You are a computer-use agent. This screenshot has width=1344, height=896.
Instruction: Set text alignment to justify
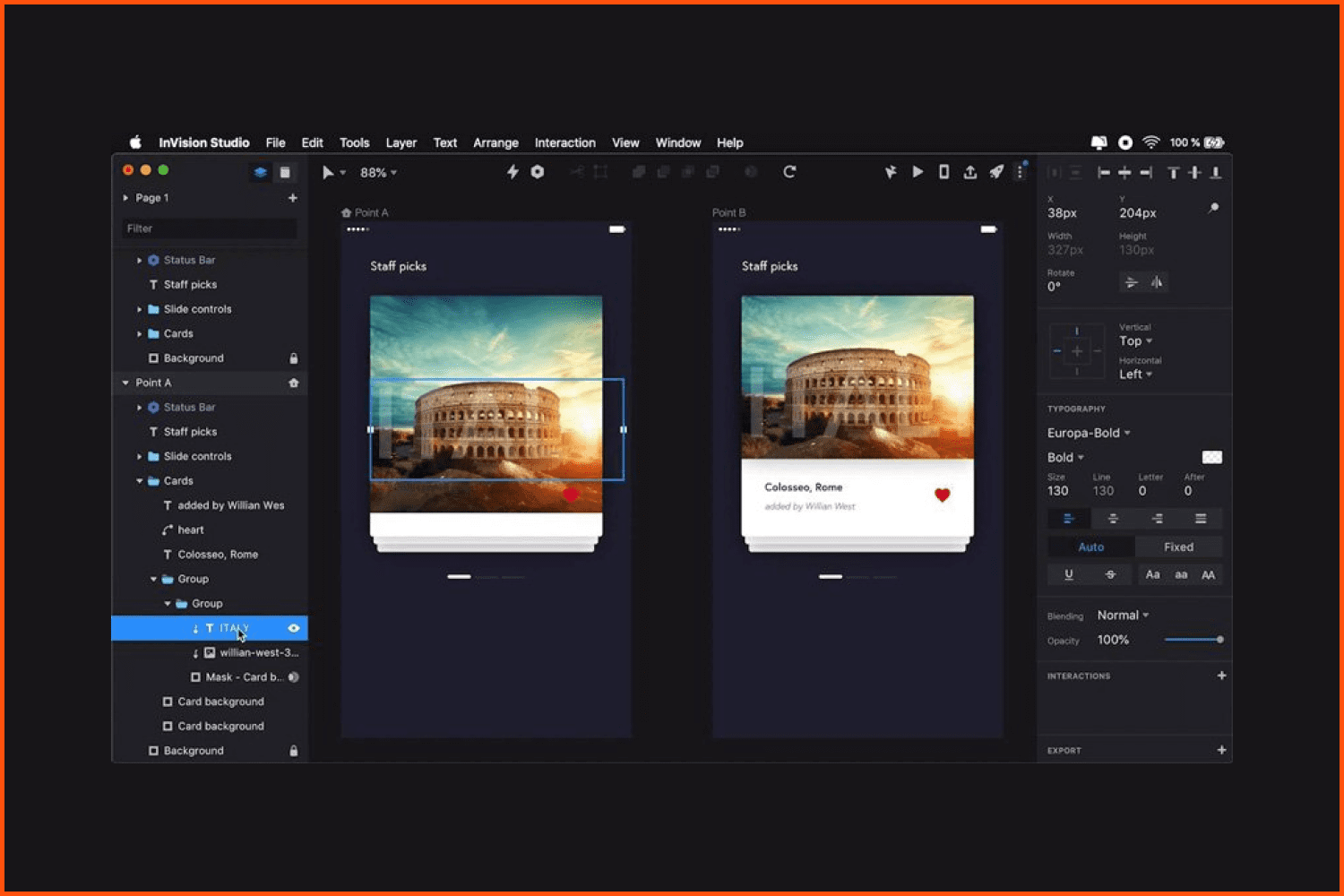click(x=1201, y=519)
